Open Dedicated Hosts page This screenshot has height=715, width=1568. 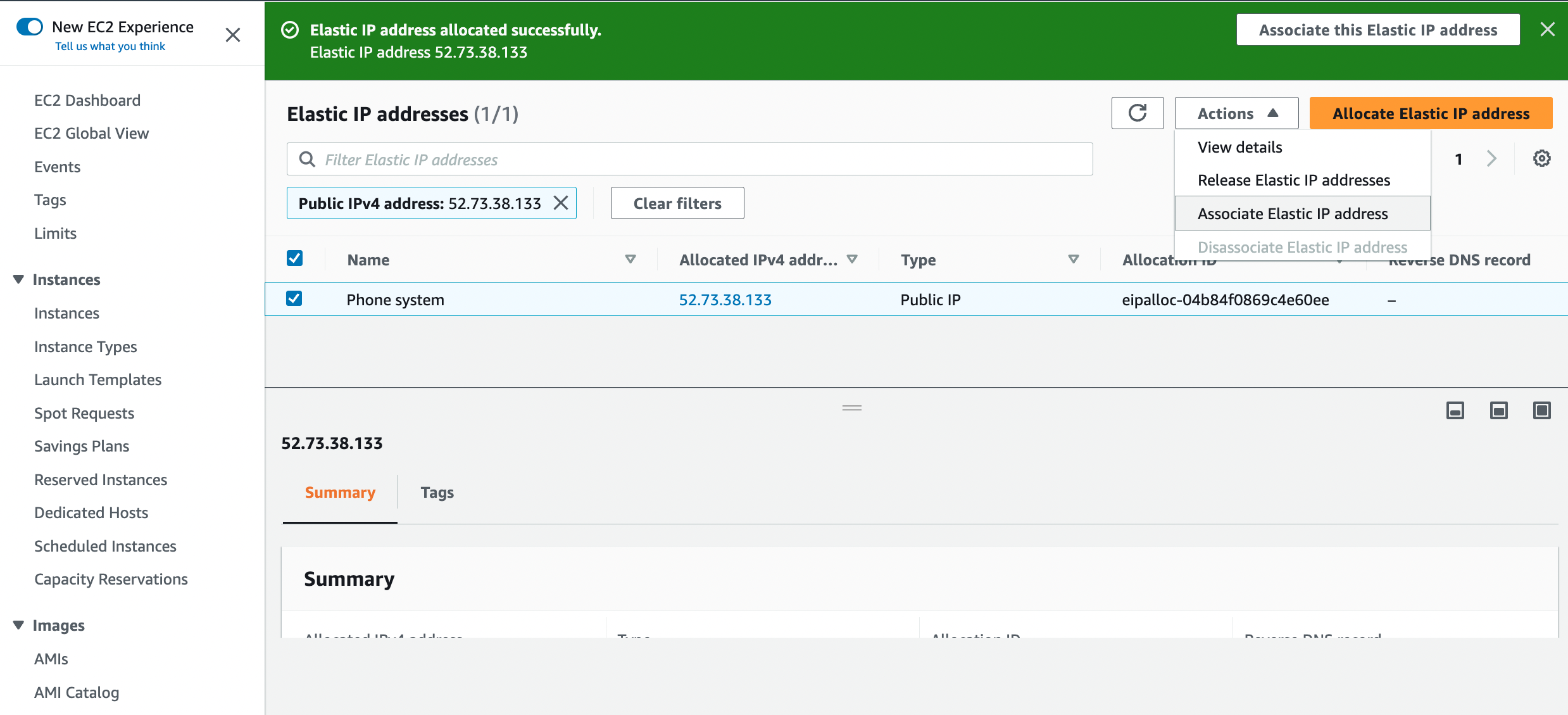click(91, 512)
